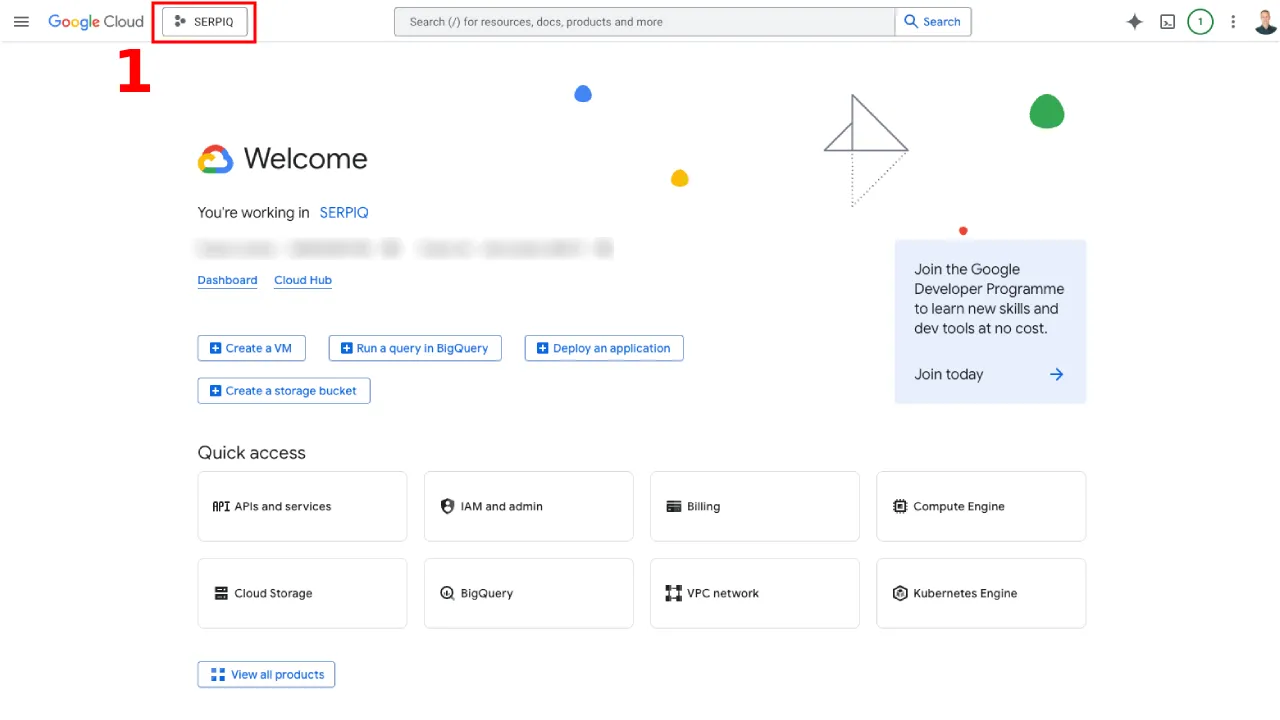
Task: Click View all products button
Action: pyautogui.click(x=267, y=675)
